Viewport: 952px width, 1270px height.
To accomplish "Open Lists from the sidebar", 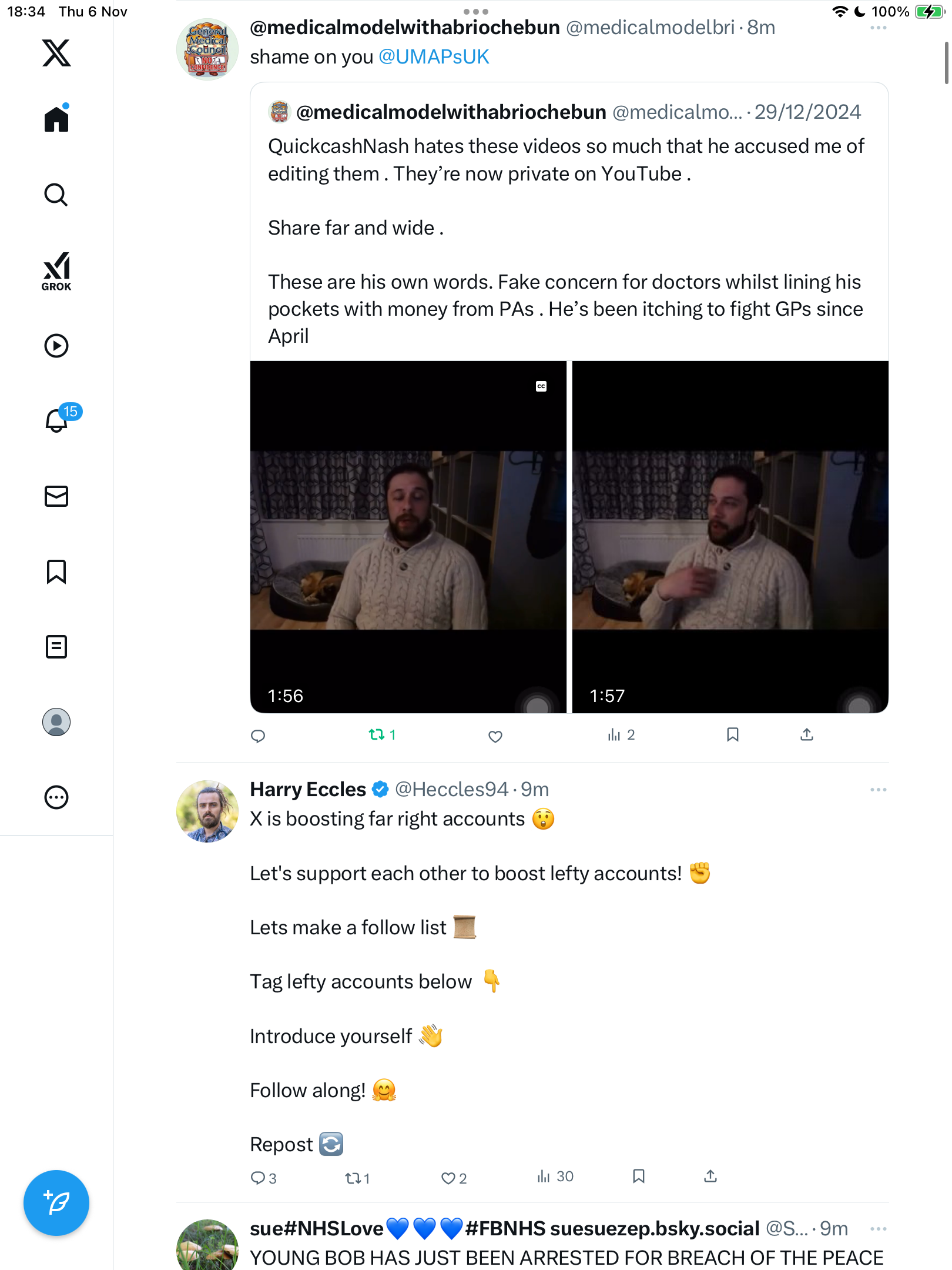I will [x=56, y=647].
